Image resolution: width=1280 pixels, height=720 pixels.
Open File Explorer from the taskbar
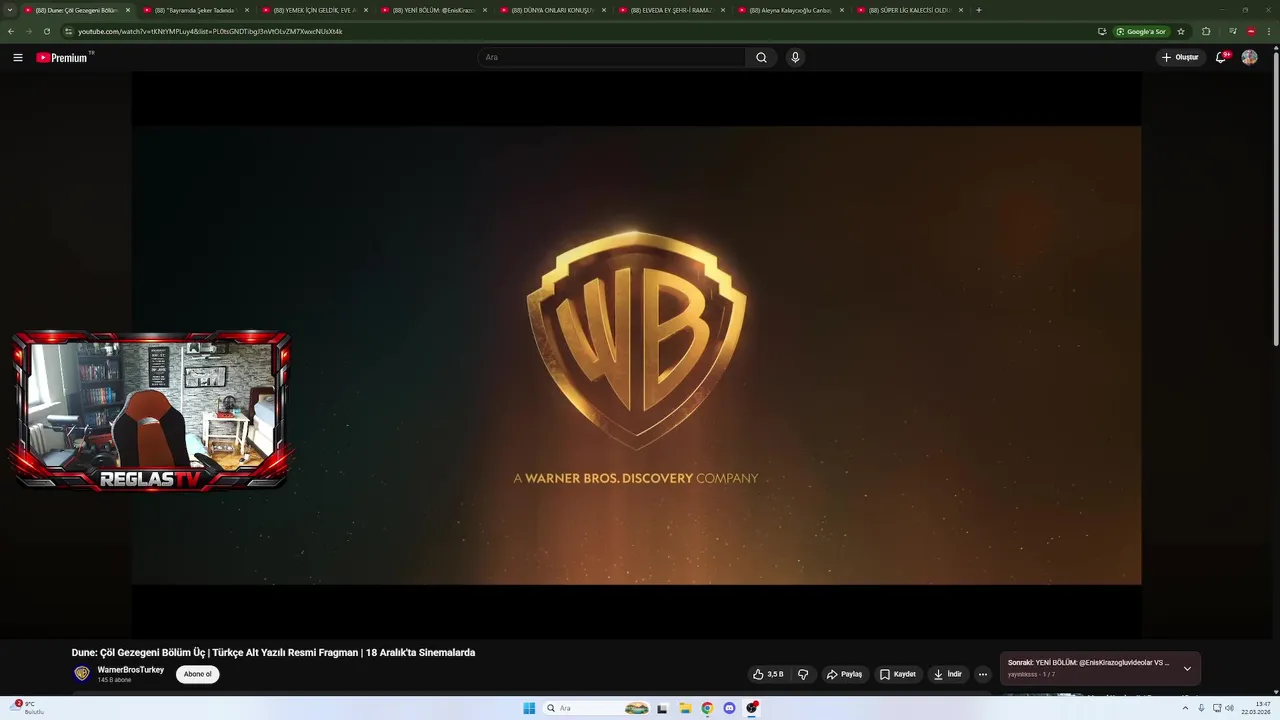pos(685,708)
